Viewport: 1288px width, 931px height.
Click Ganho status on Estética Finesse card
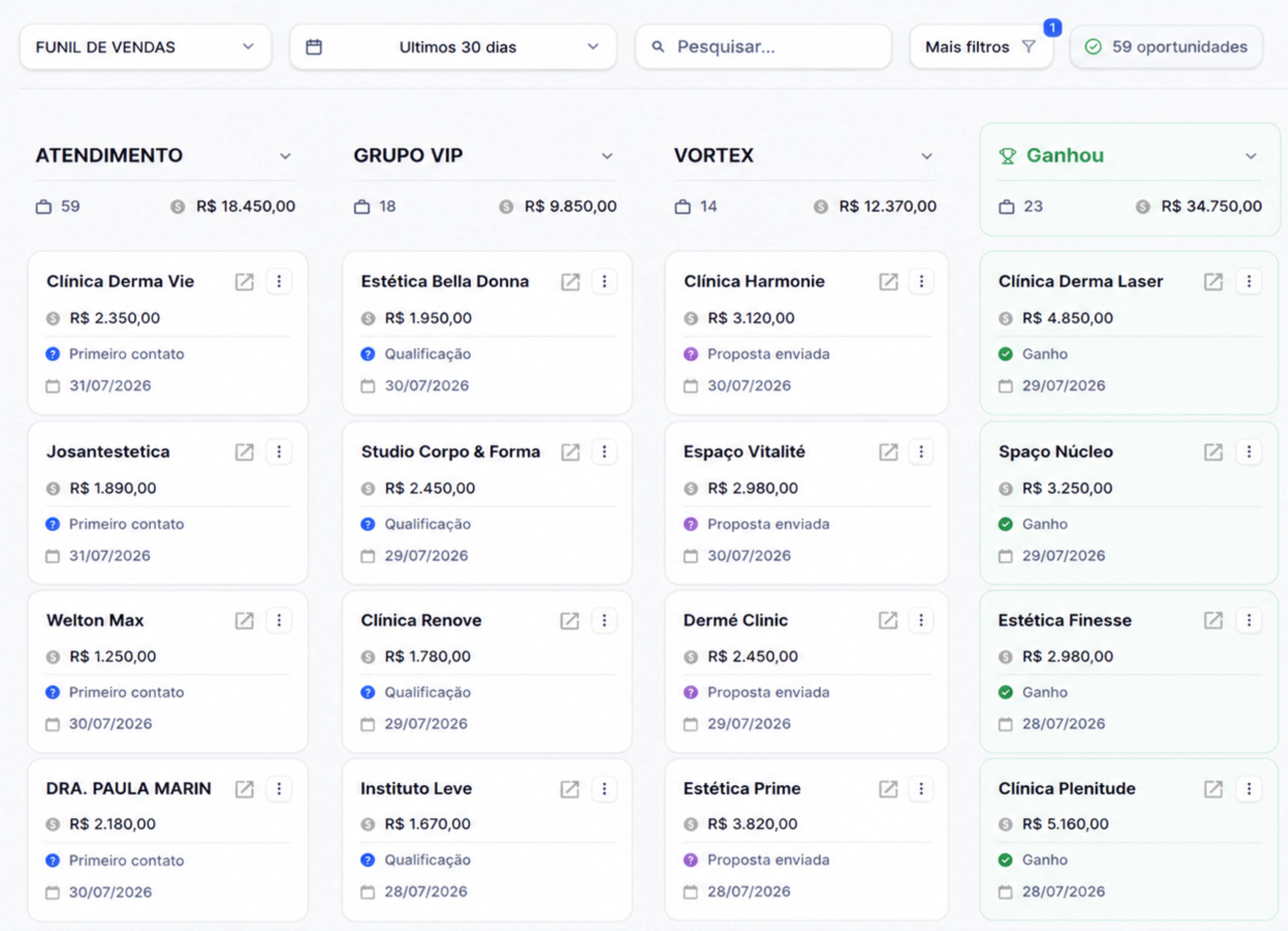(x=1045, y=692)
